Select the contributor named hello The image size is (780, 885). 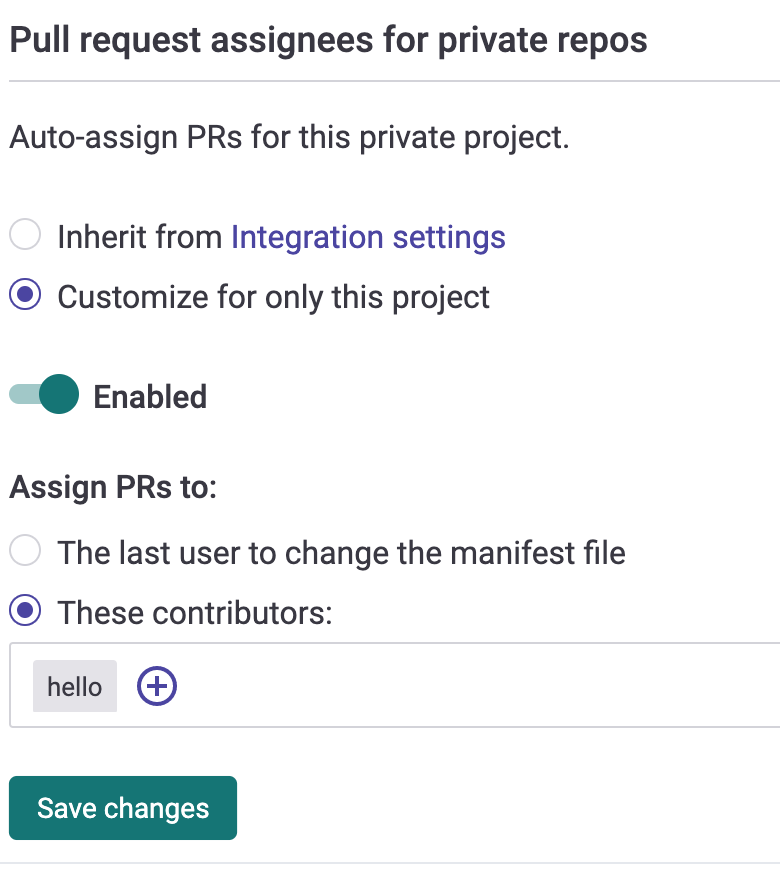click(74, 686)
